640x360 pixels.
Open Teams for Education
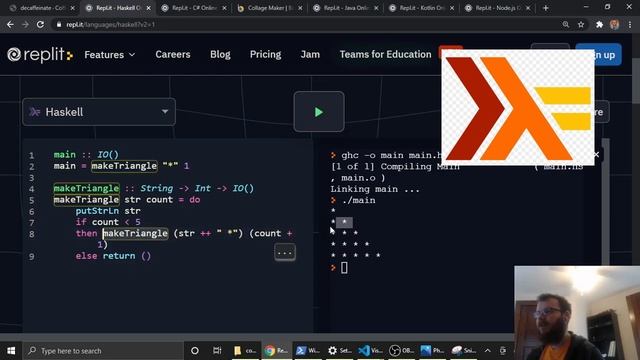(385, 54)
